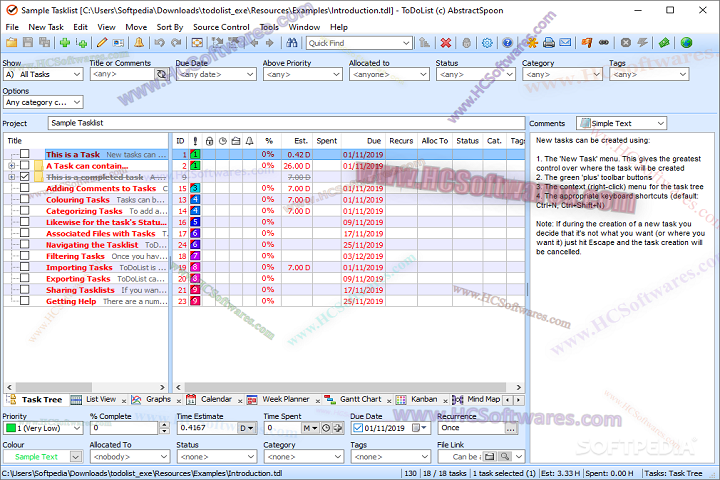Click the pencil edit task icon

point(102,43)
